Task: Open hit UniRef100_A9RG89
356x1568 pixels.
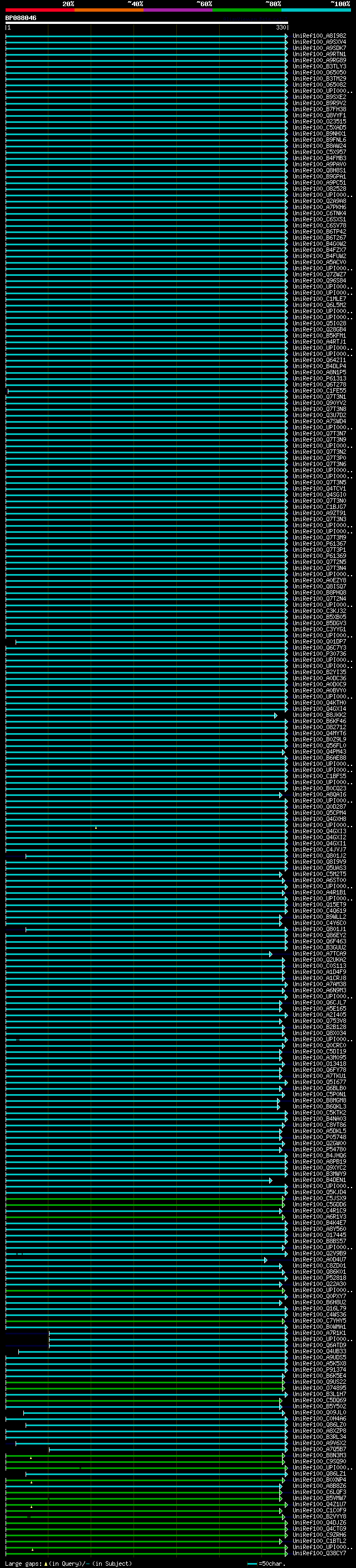Action: pyautogui.click(x=319, y=60)
